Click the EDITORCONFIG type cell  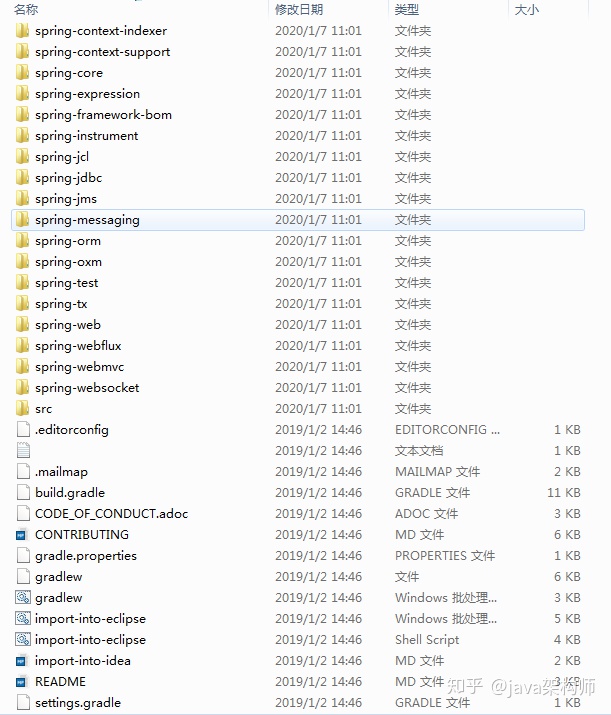[447, 430]
